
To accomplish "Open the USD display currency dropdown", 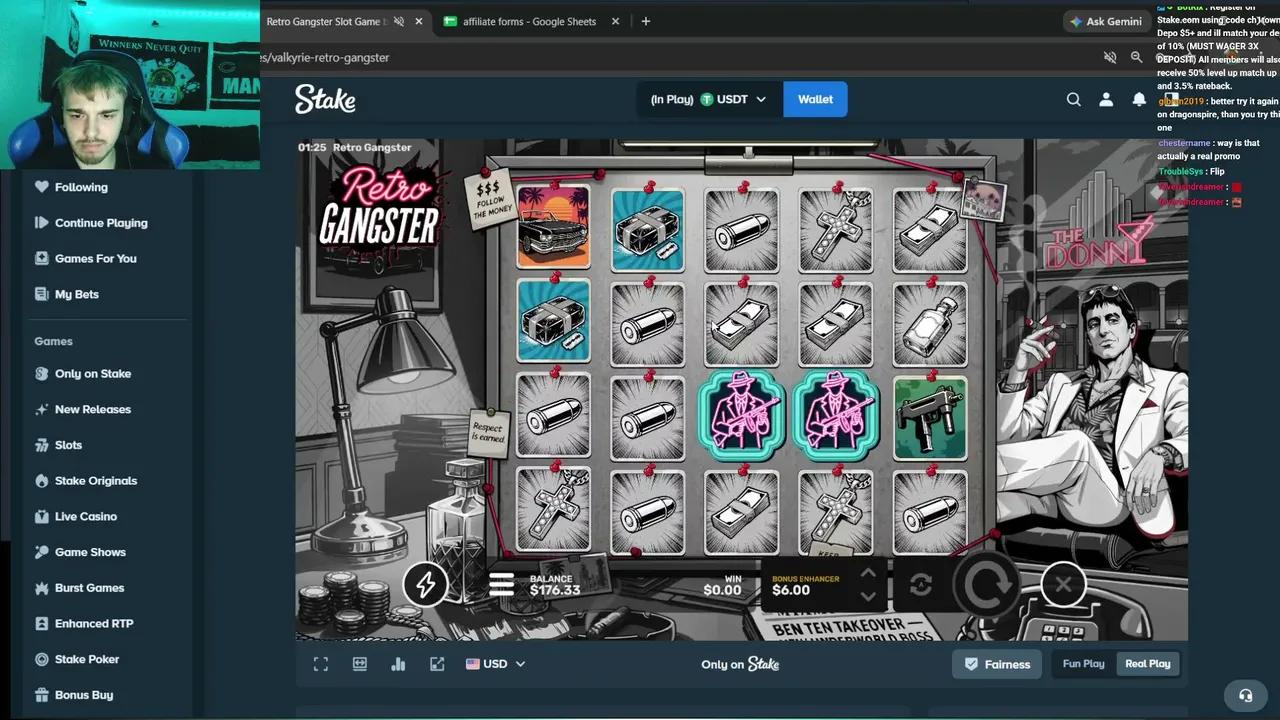I will tap(495, 664).
